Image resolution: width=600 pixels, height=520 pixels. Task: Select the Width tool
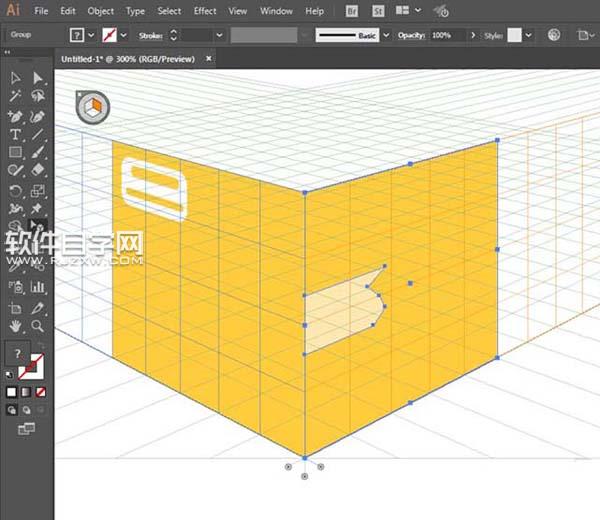(x=15, y=209)
